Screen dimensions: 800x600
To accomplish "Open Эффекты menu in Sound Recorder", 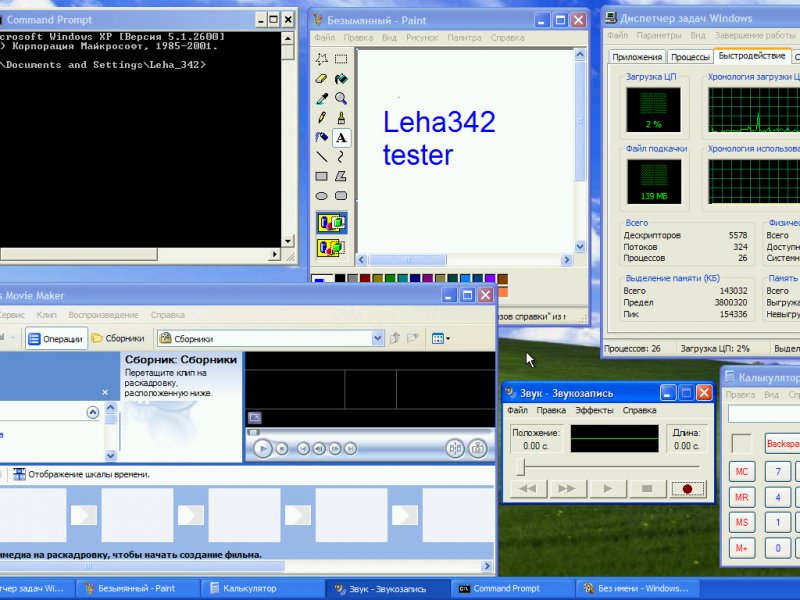I will tap(594, 410).
